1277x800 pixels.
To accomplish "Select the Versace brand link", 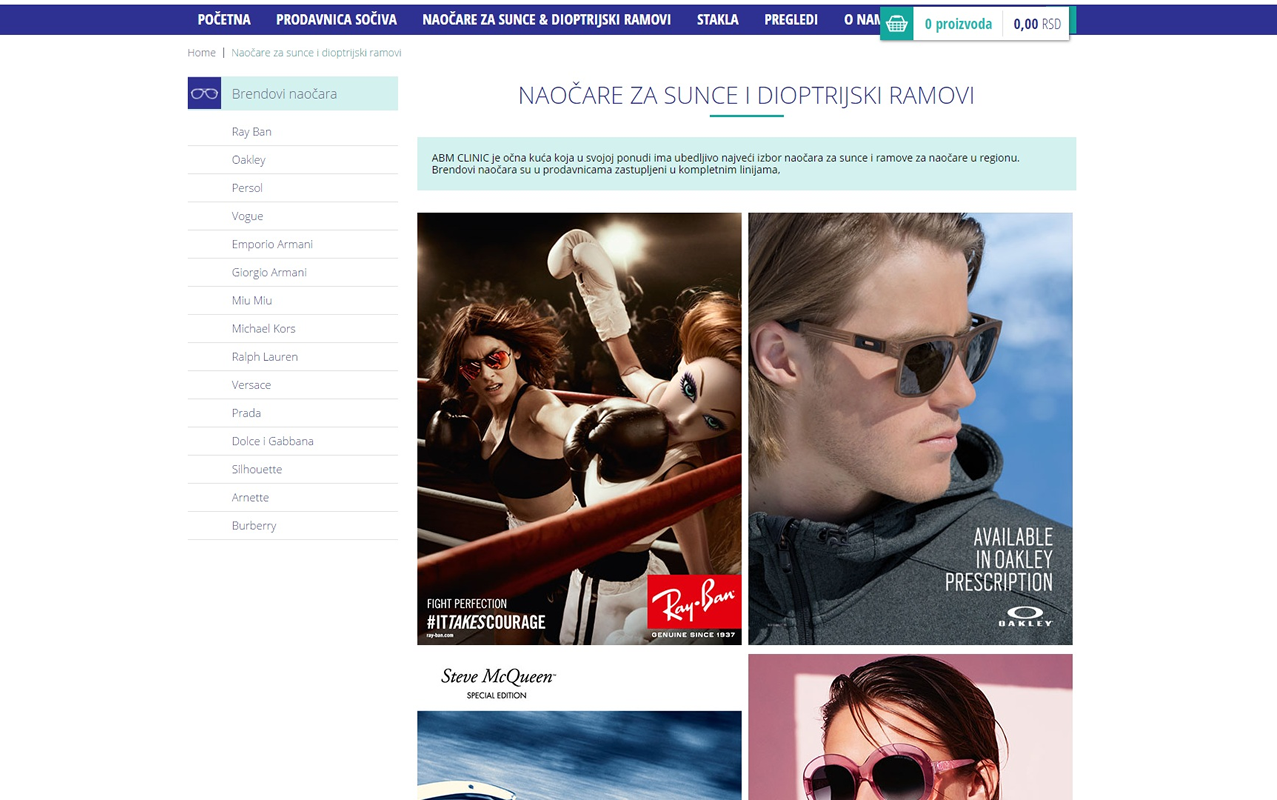I will click(251, 385).
